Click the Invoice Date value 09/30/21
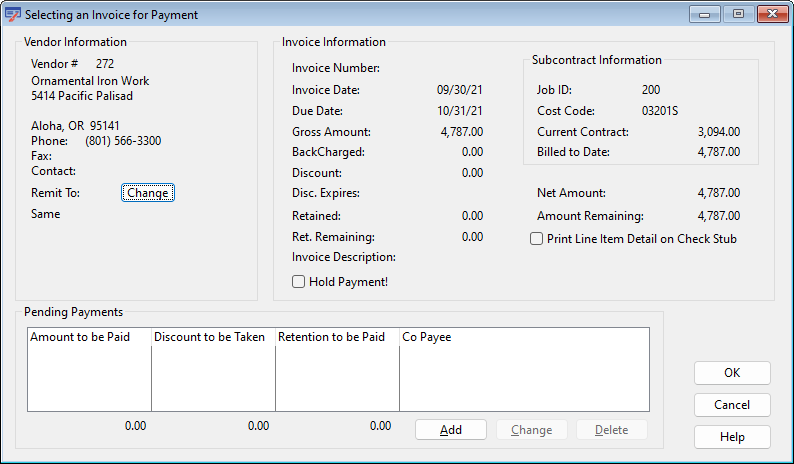This screenshot has width=794, height=464. coord(460,90)
